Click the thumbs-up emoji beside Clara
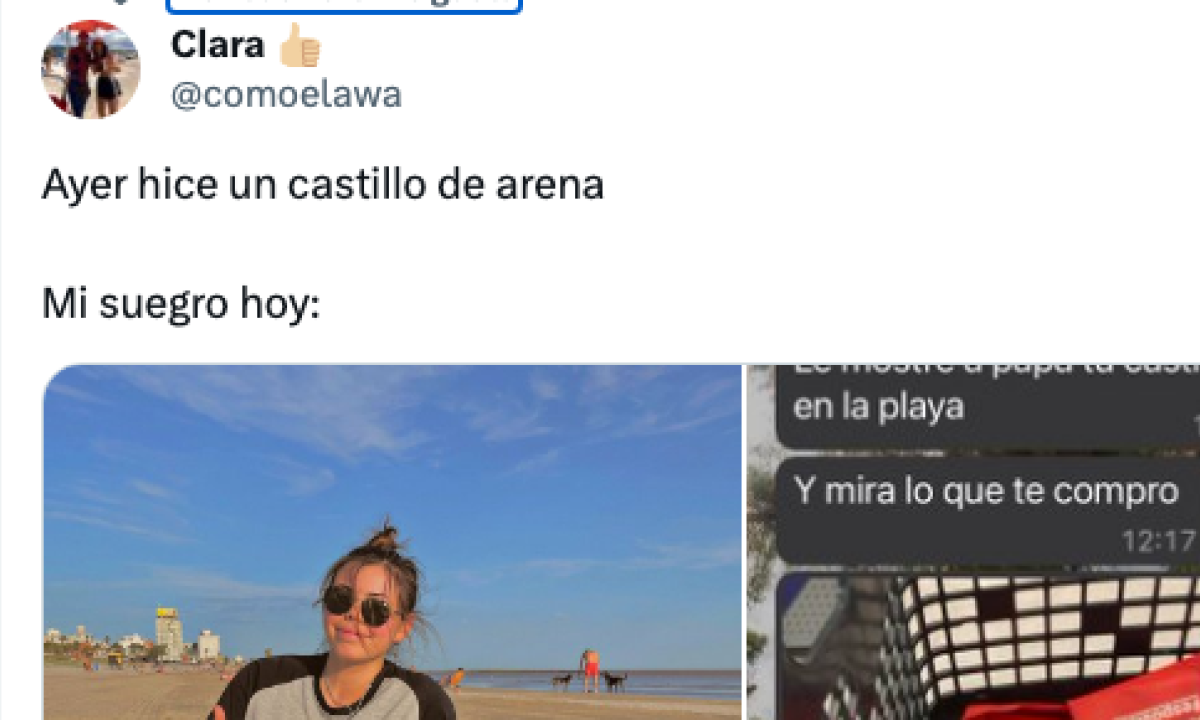This screenshot has height=720, width=1200. pyautogui.click(x=299, y=45)
